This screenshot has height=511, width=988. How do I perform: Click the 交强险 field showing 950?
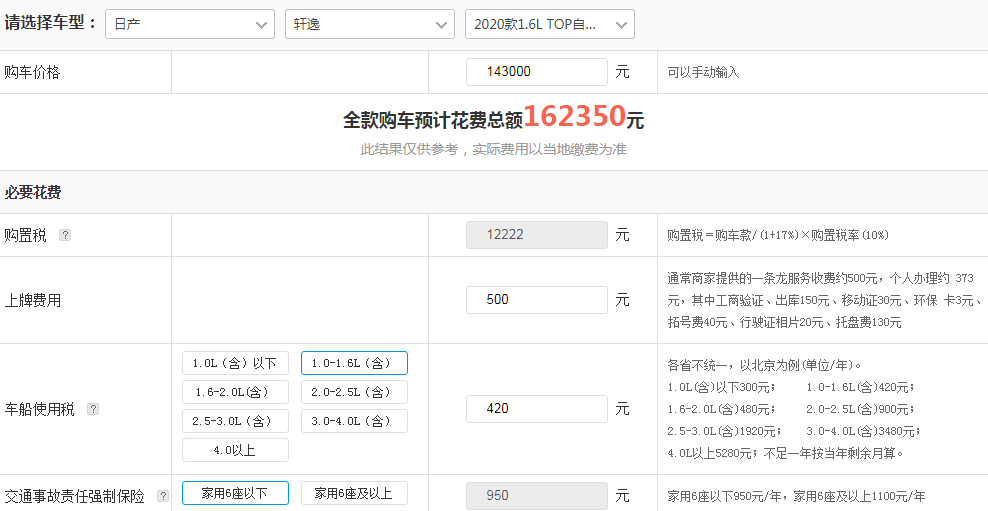point(537,496)
